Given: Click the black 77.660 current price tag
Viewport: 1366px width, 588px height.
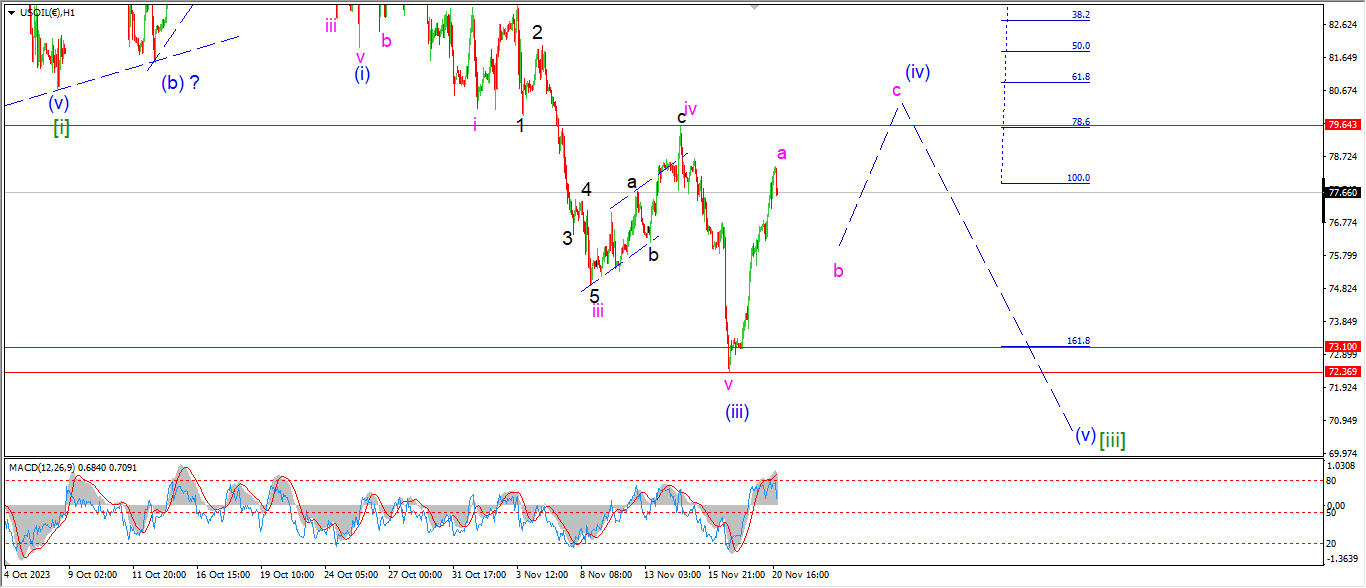Looking at the screenshot, I should [1341, 192].
